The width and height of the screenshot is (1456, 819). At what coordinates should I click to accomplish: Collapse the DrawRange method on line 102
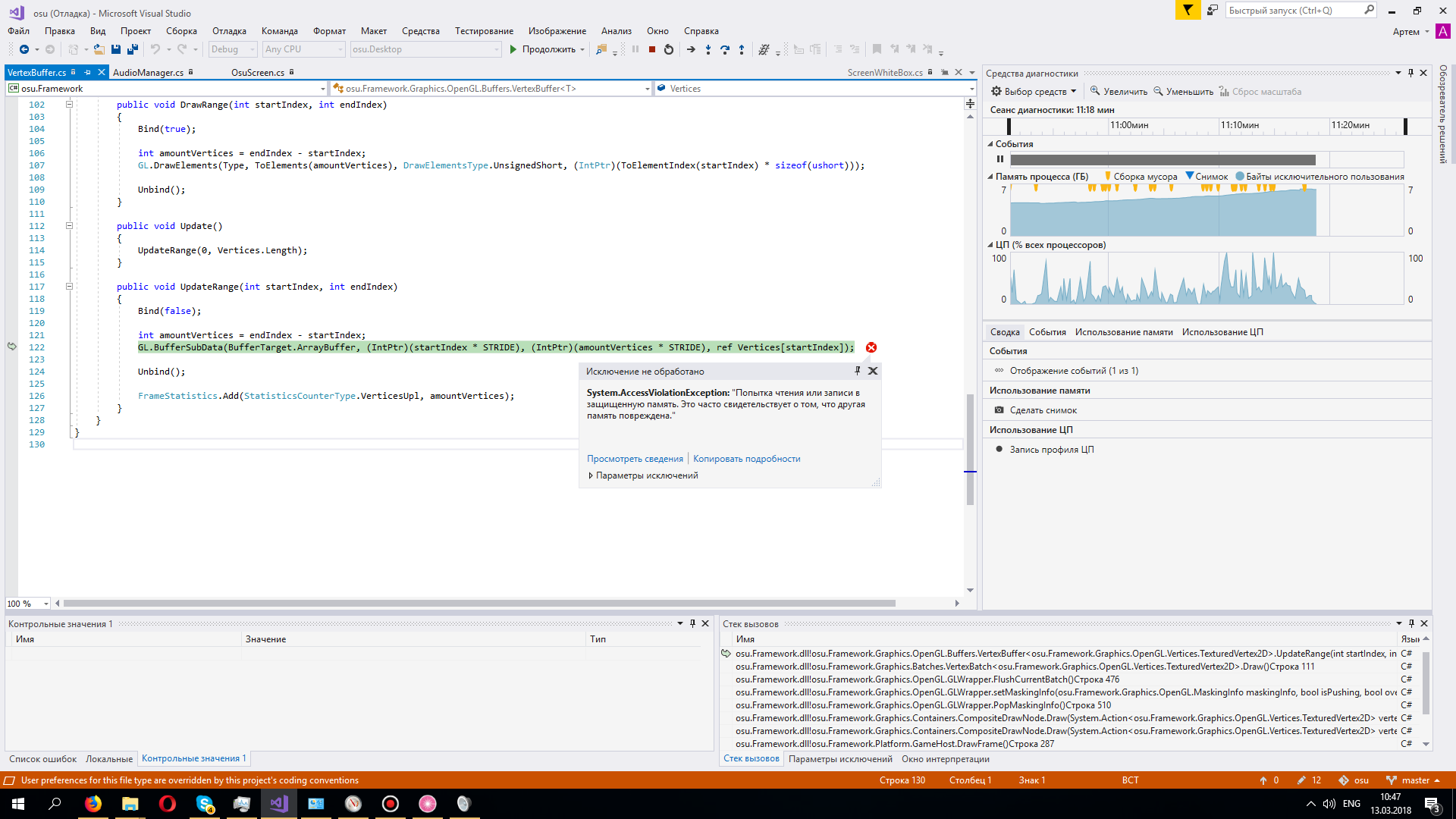point(69,105)
